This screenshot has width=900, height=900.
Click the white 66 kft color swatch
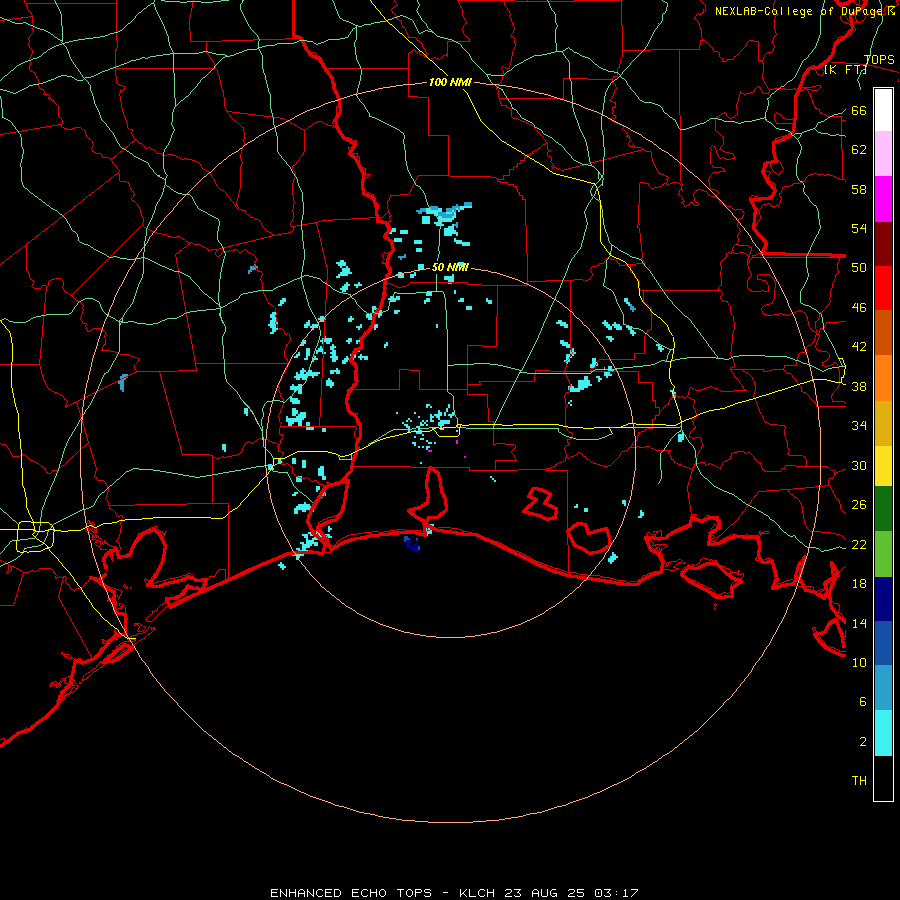[883, 110]
